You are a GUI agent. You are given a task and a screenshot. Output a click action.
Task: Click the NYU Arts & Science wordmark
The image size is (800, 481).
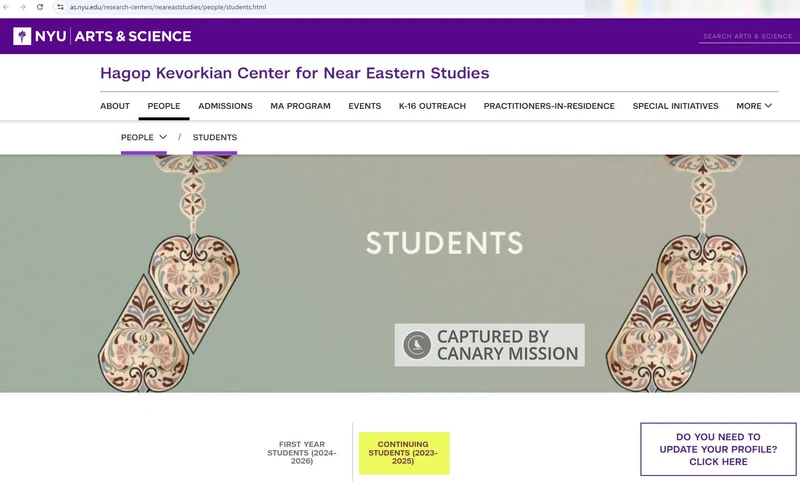tap(113, 36)
